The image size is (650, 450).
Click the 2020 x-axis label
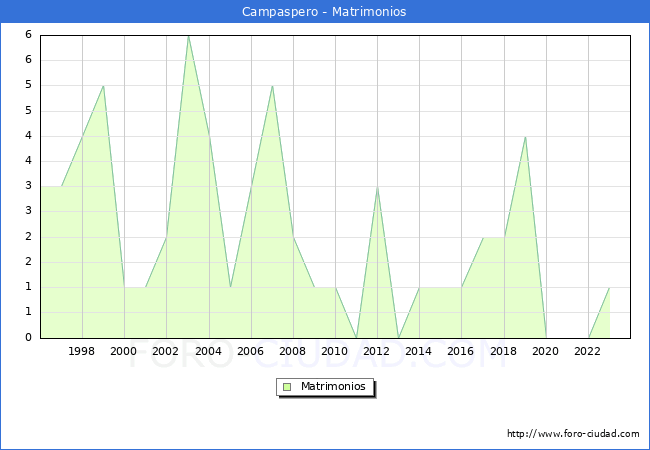coord(546,351)
